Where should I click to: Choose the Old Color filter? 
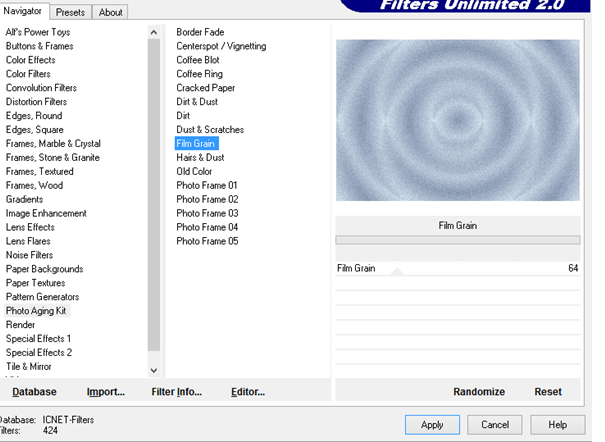[x=194, y=171]
